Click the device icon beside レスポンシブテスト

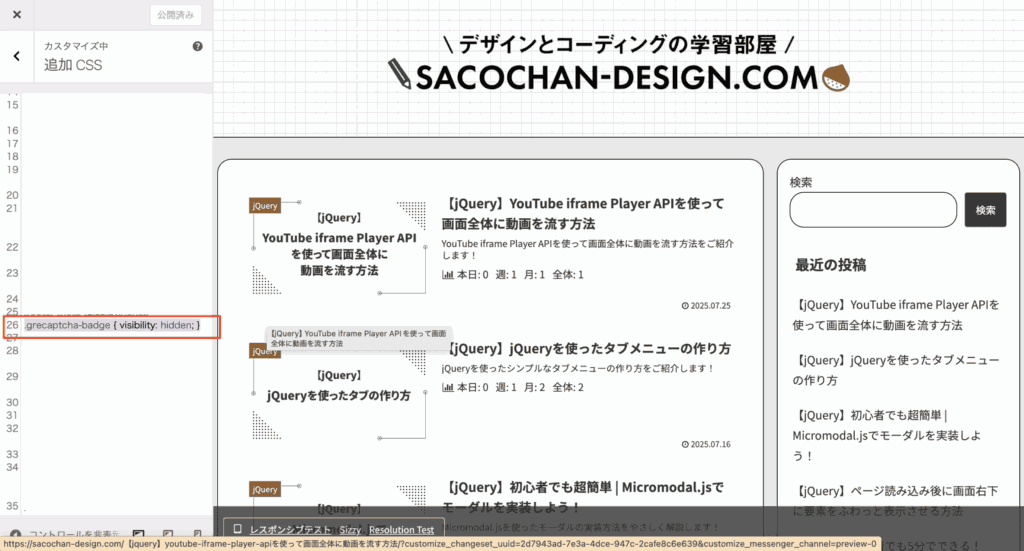pyautogui.click(x=238, y=529)
